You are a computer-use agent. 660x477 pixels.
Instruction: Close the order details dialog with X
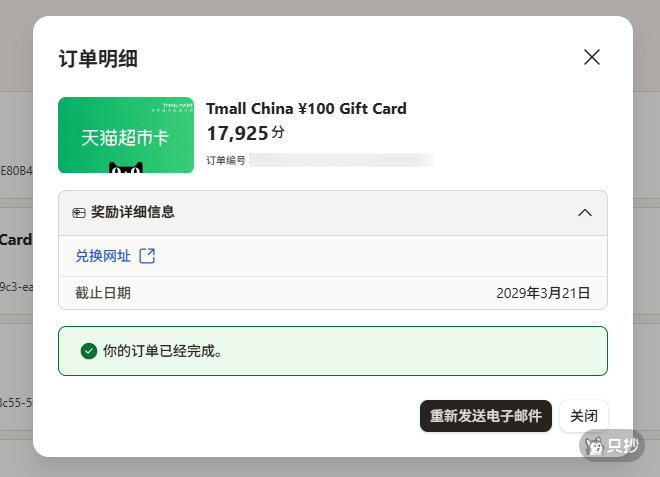point(592,57)
